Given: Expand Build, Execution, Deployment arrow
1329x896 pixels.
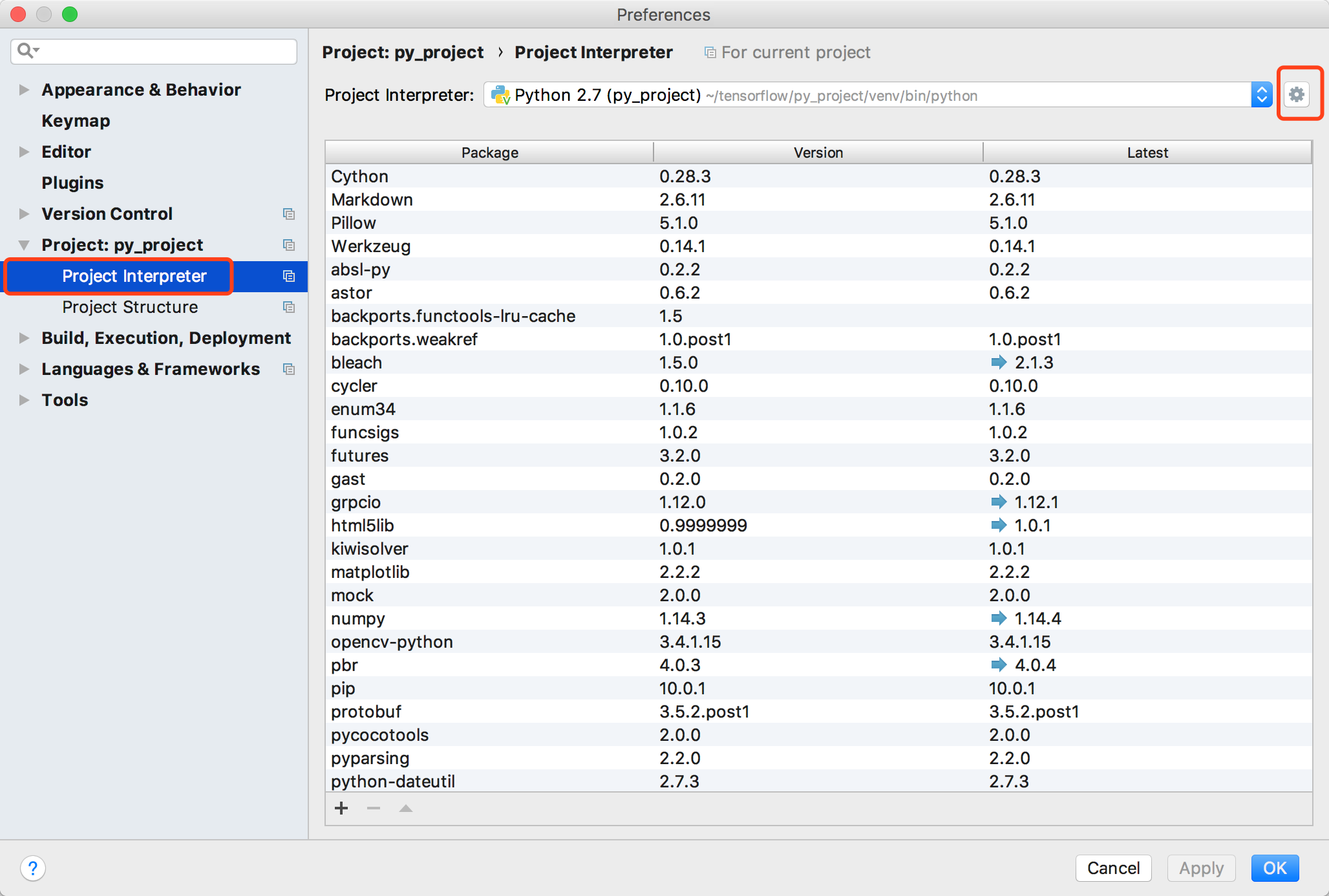Looking at the screenshot, I should [24, 338].
